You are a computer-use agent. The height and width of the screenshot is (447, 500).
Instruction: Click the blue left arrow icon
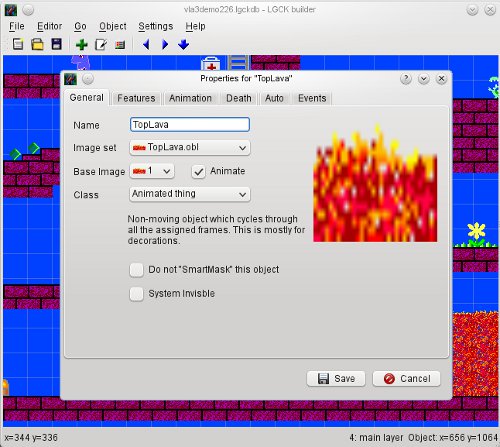point(146,44)
